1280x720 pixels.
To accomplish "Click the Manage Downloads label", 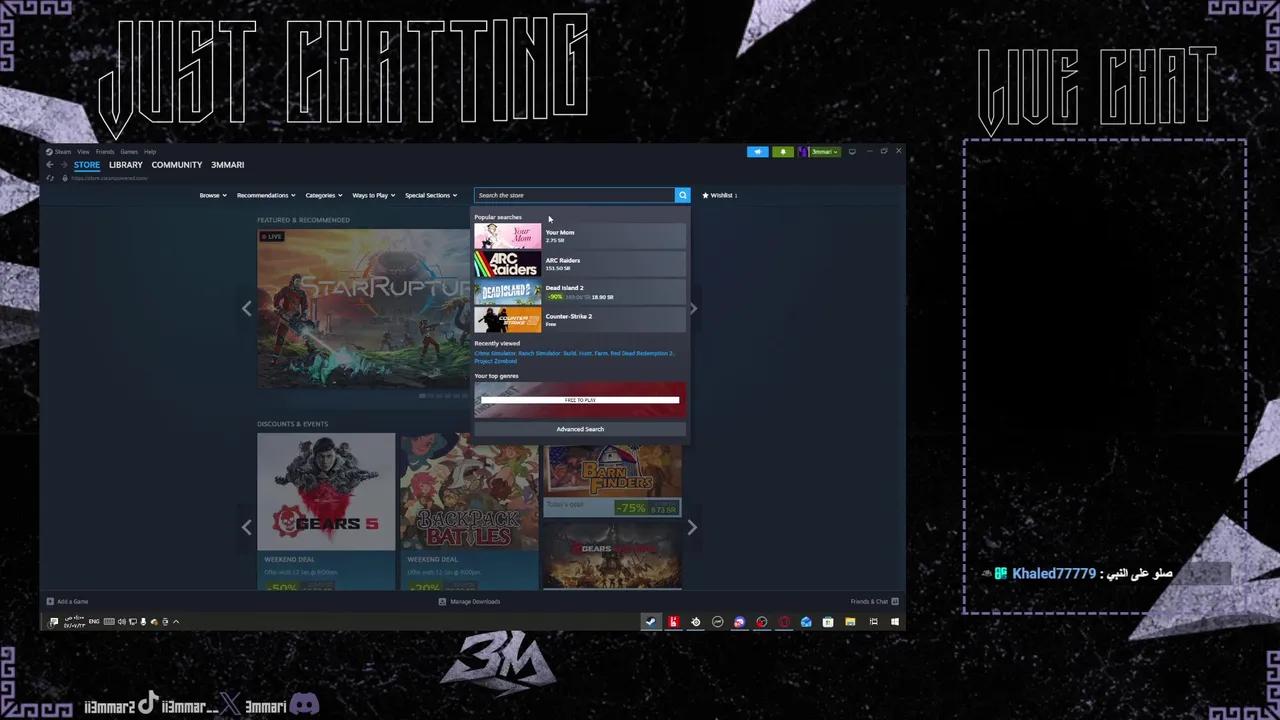I will point(475,601).
